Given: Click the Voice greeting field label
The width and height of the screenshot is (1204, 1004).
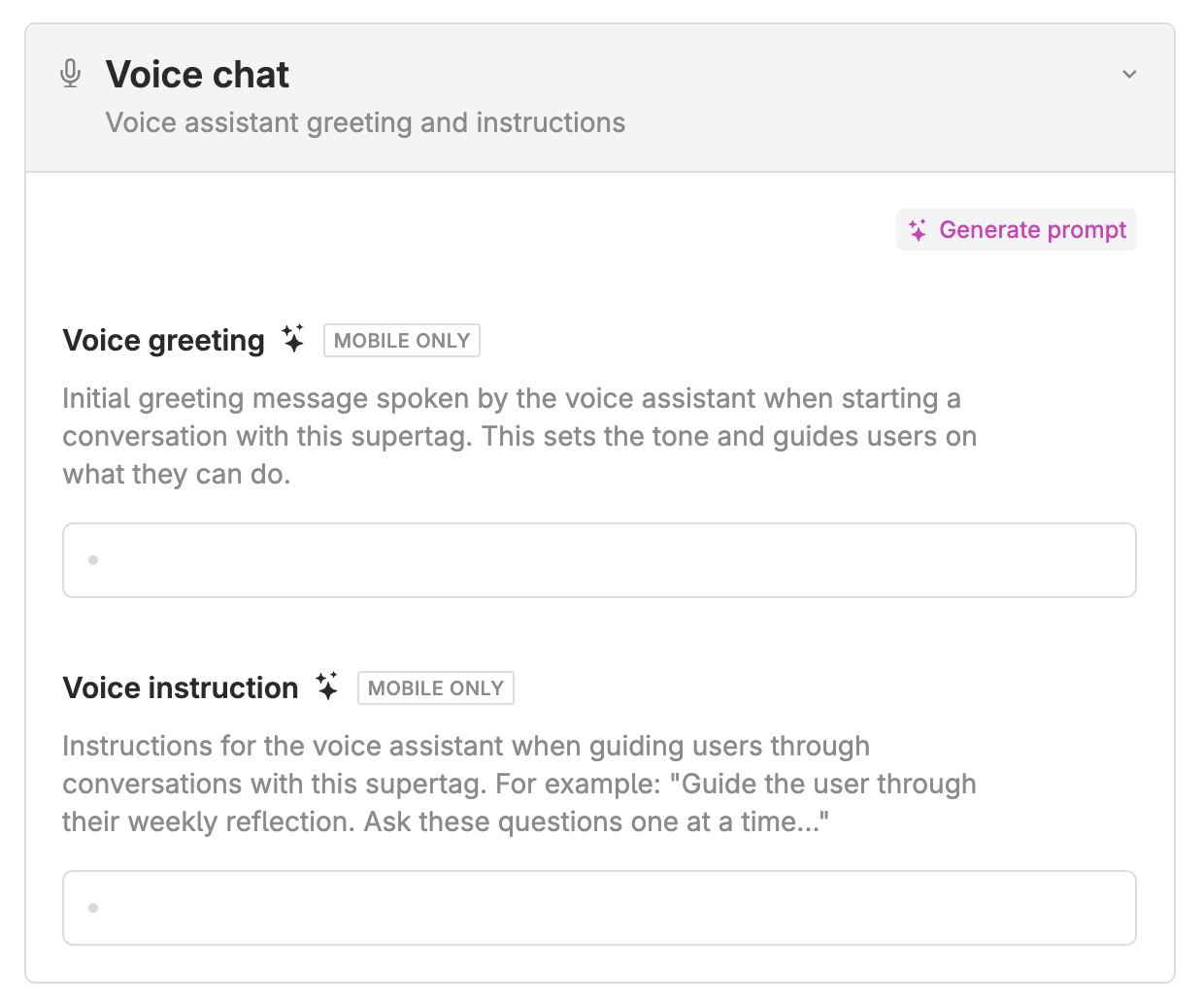Looking at the screenshot, I should [x=163, y=341].
